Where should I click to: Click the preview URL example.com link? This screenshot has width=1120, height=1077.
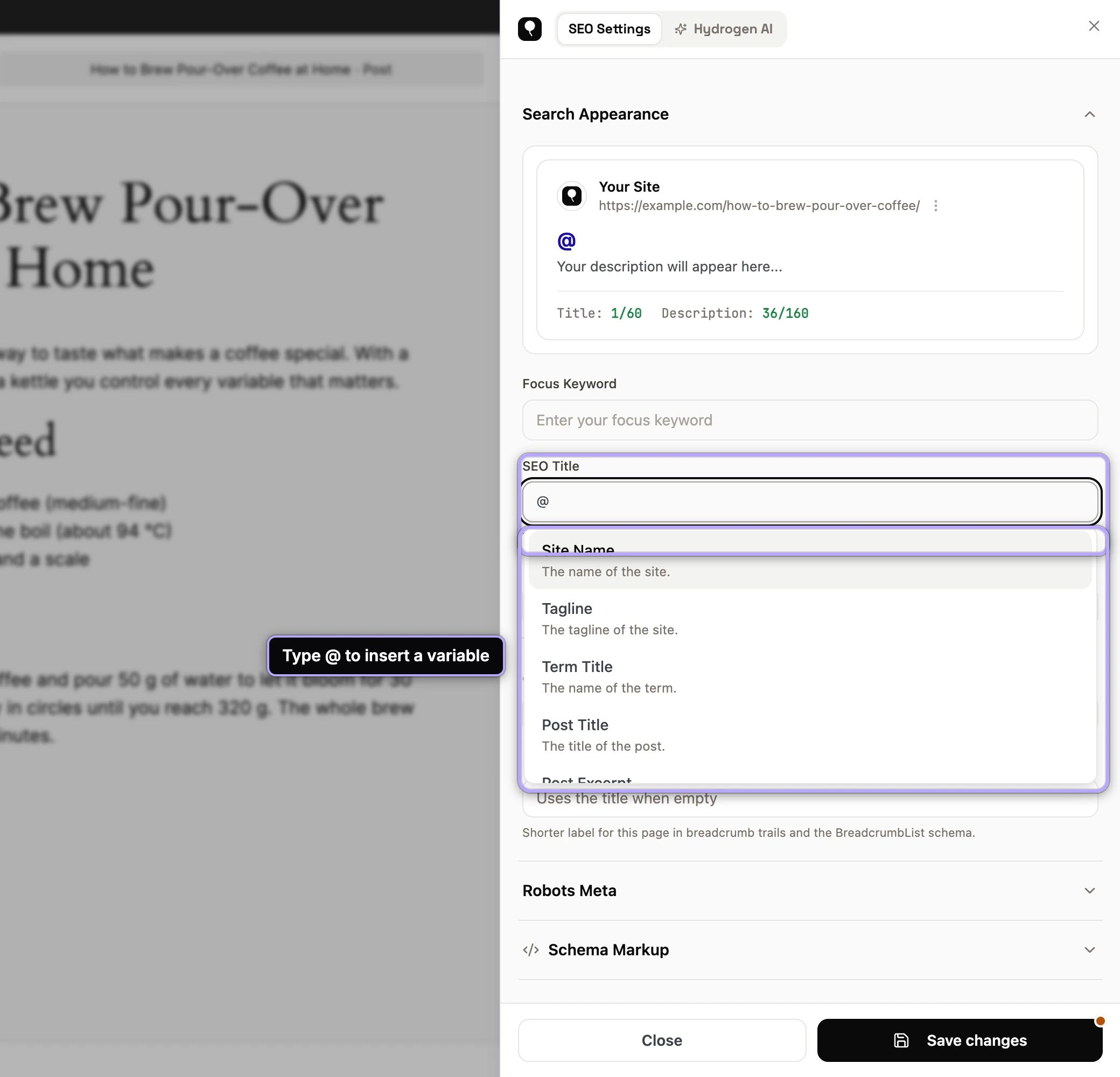[x=759, y=206]
